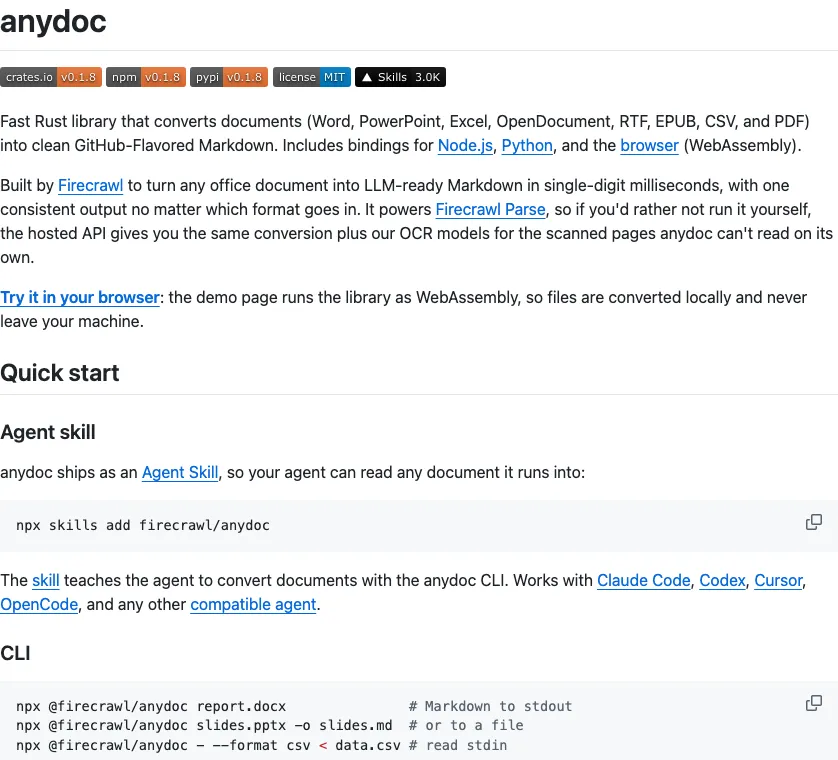Open the crates.io v0.1.8 badge
The image size is (838, 760).
click(51, 77)
